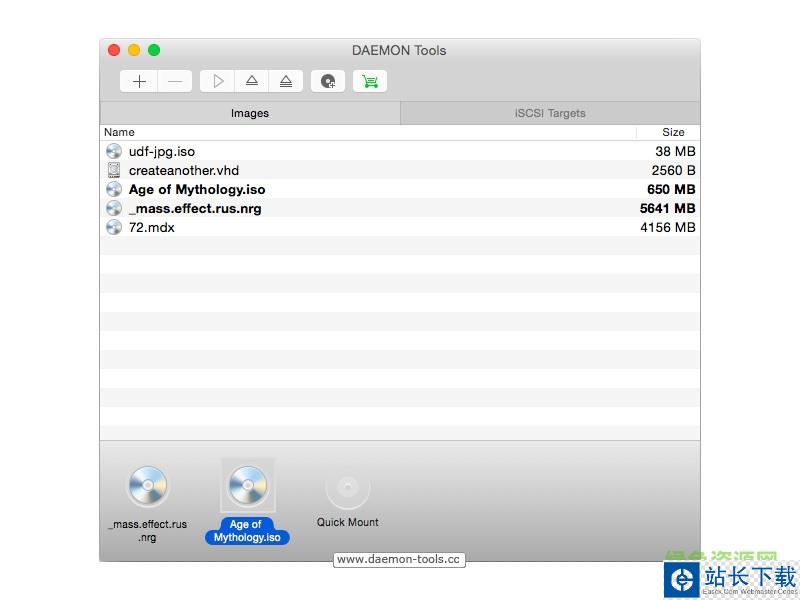Open the iSCSI Targets tab
The width and height of the screenshot is (800, 600).
pos(550,113)
